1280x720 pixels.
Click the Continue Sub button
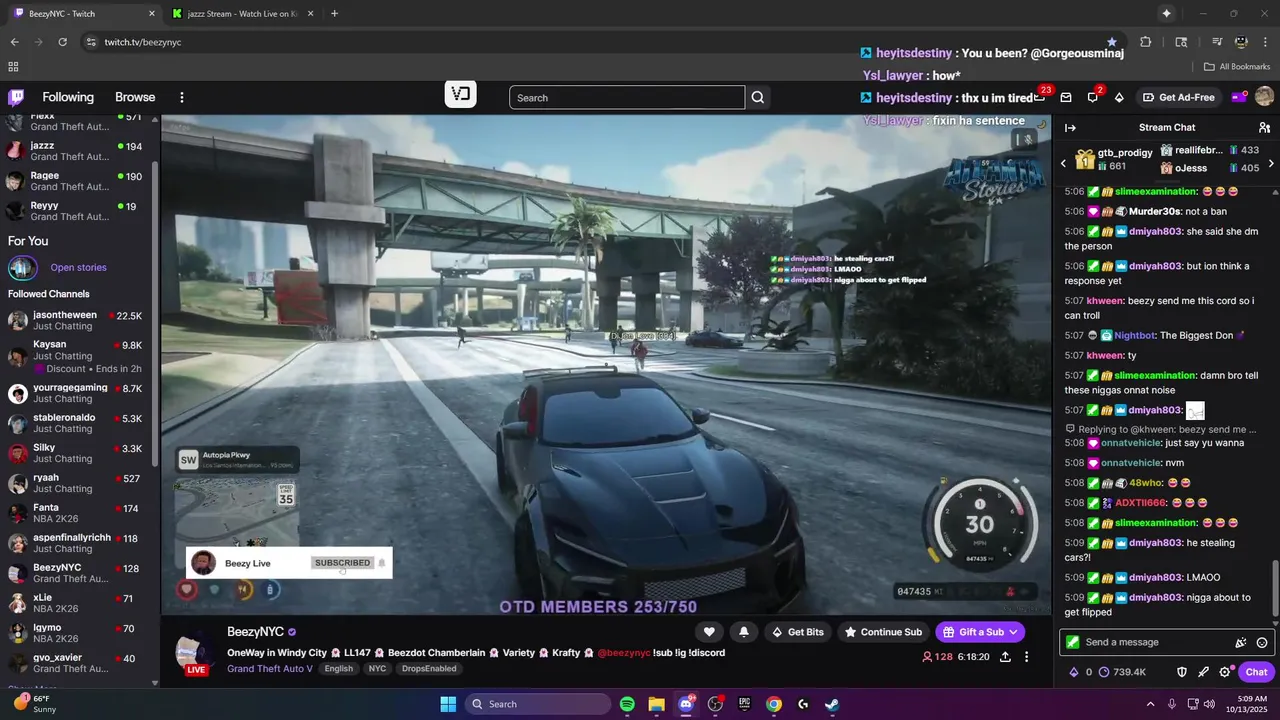click(883, 632)
